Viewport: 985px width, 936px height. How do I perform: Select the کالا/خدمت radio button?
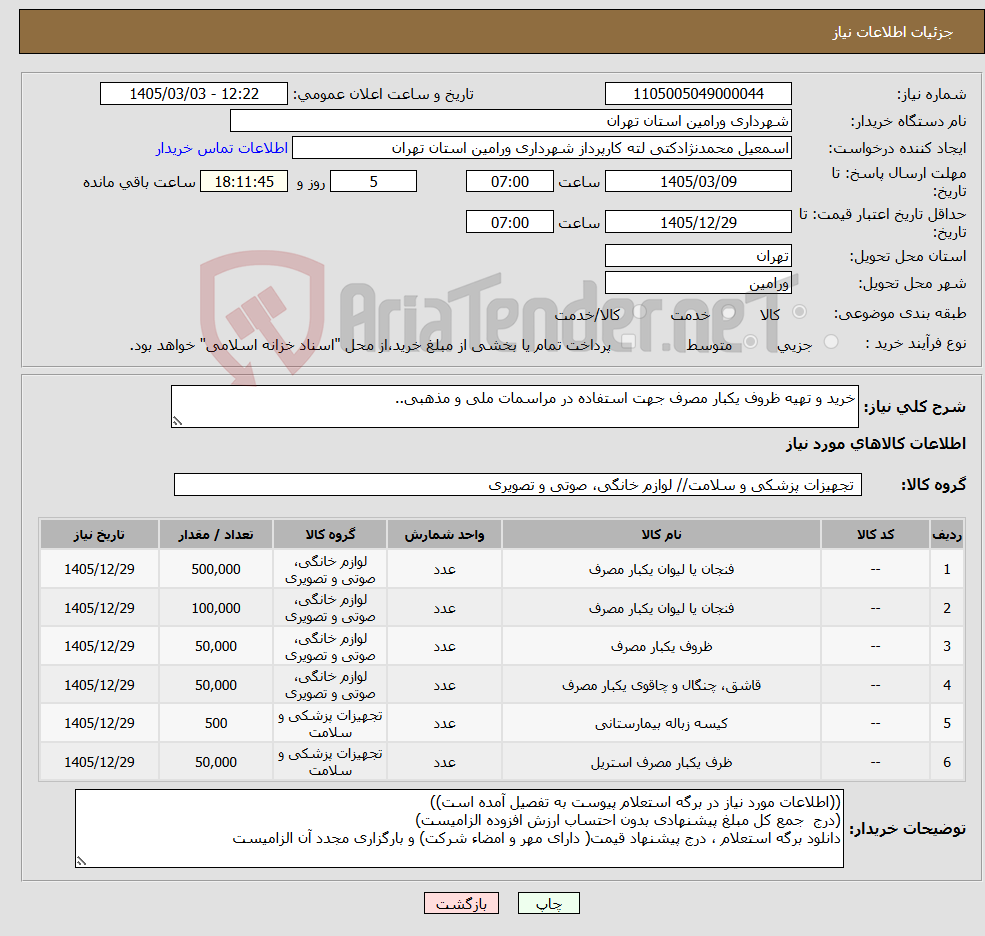pyautogui.click(x=639, y=312)
